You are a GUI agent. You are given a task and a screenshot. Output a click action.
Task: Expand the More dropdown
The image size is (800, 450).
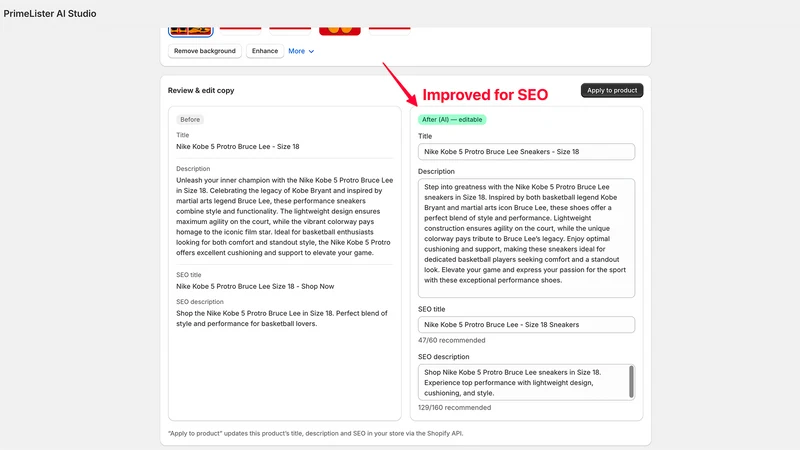[x=301, y=51]
